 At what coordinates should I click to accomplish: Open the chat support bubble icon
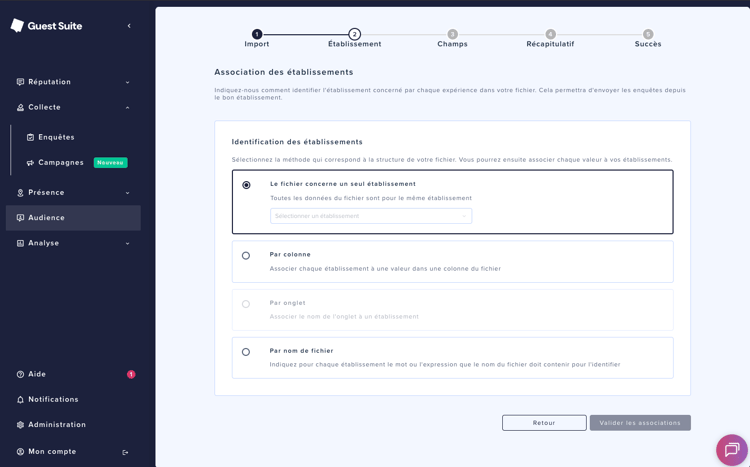coord(731,449)
